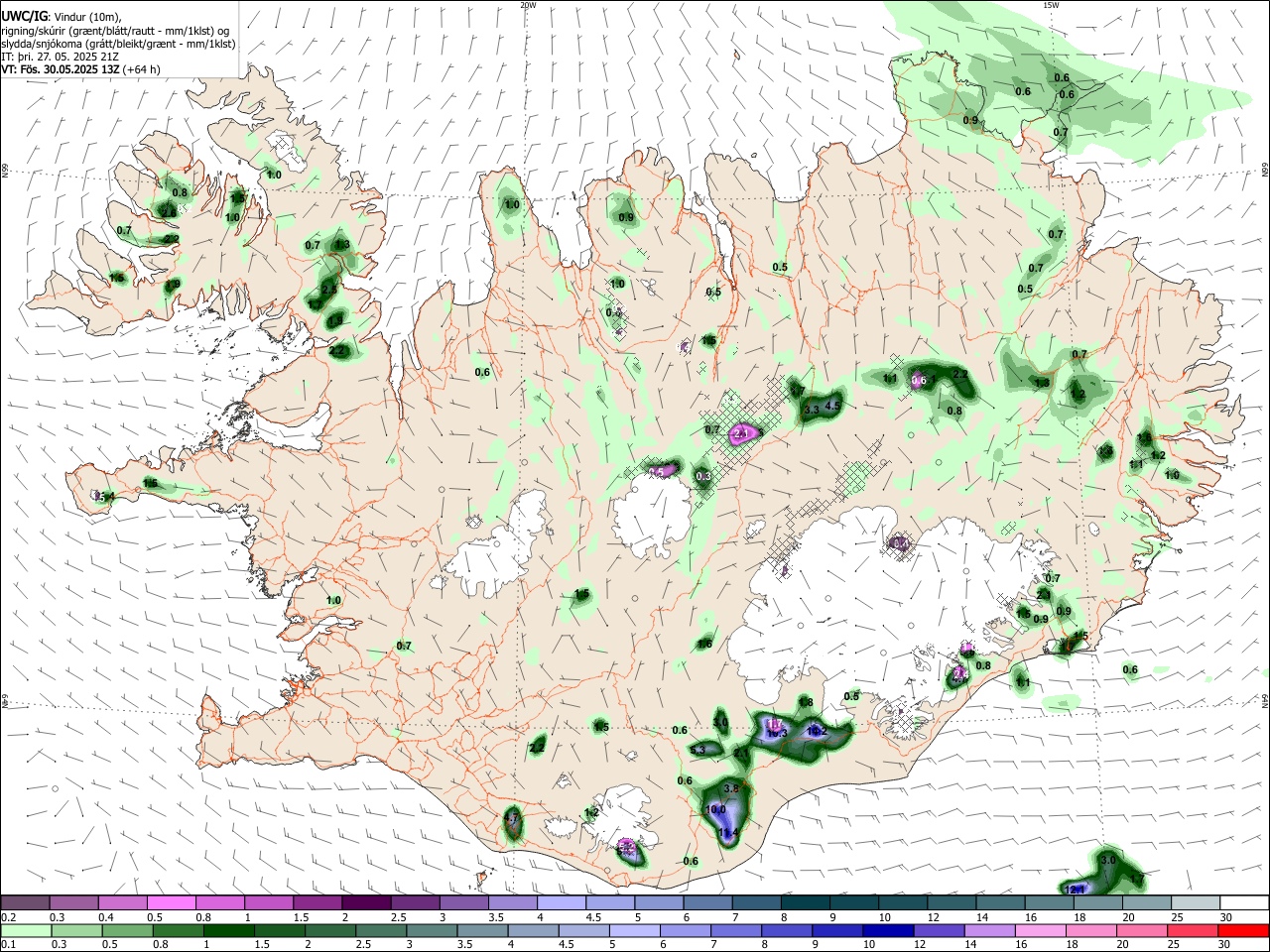
Task: Click the 'slydda/snjókoma' legend description line
Action: (x=118, y=44)
